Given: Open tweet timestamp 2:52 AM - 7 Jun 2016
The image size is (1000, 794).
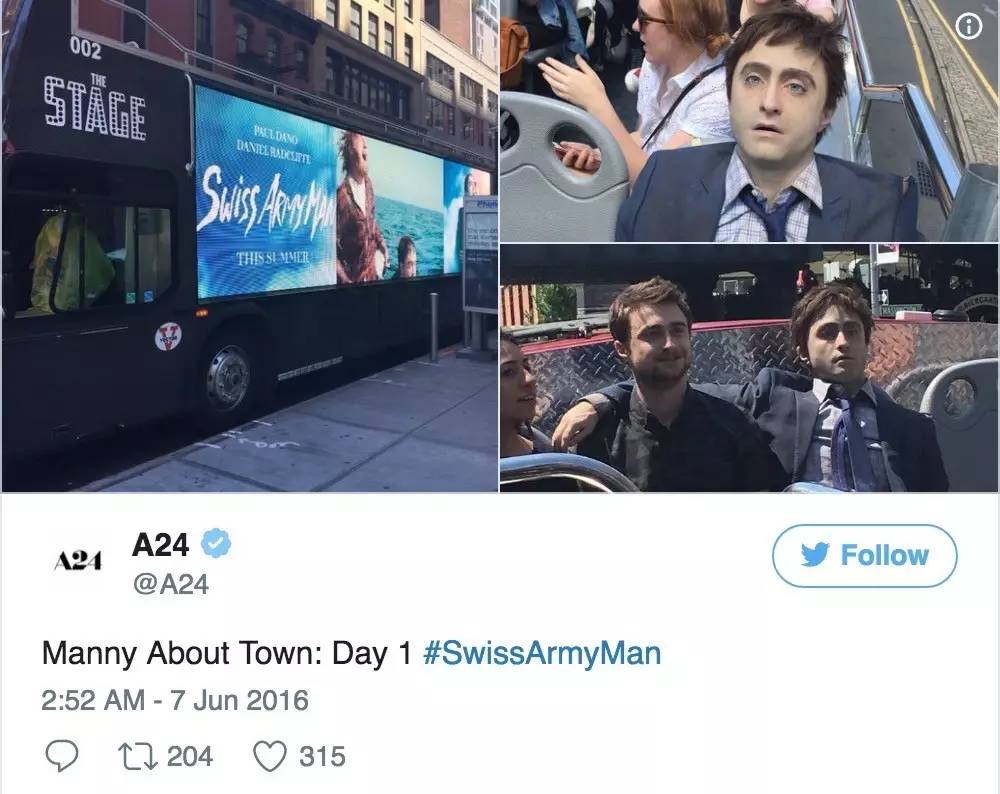Looking at the screenshot, I should [x=175, y=700].
